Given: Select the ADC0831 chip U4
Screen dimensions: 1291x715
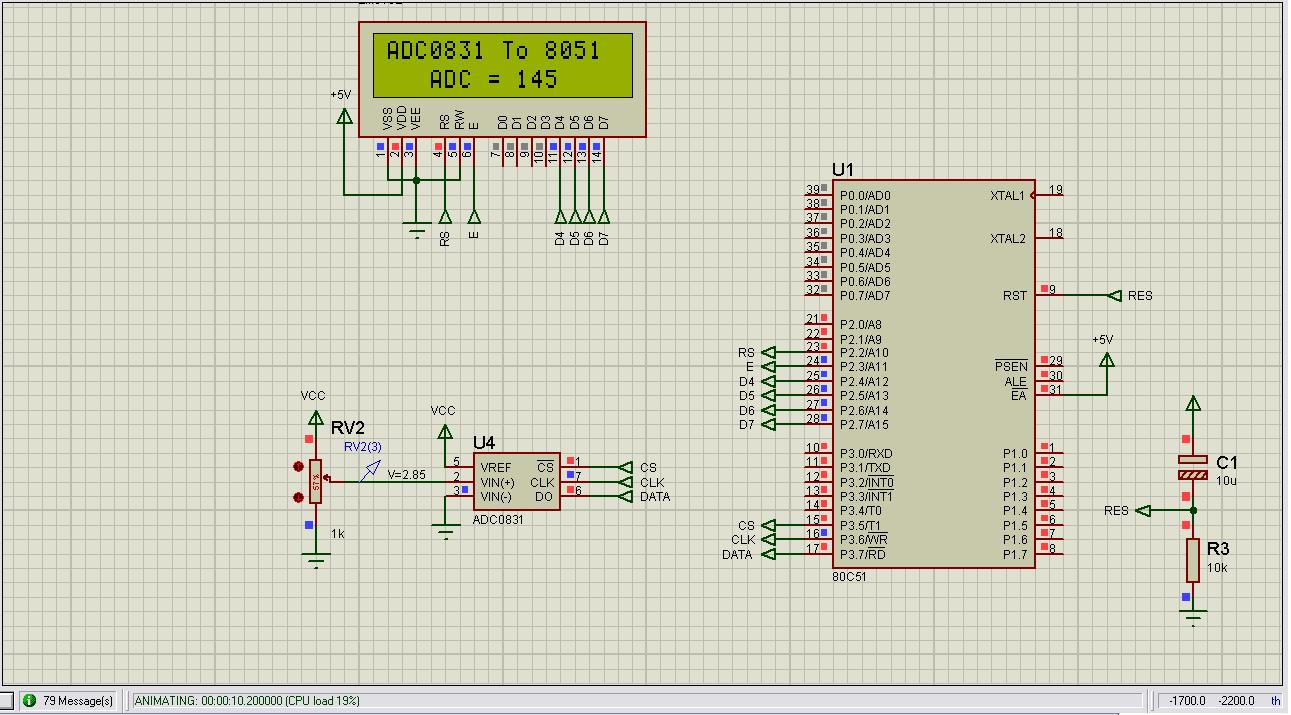Looking at the screenshot, I should click(x=516, y=481).
